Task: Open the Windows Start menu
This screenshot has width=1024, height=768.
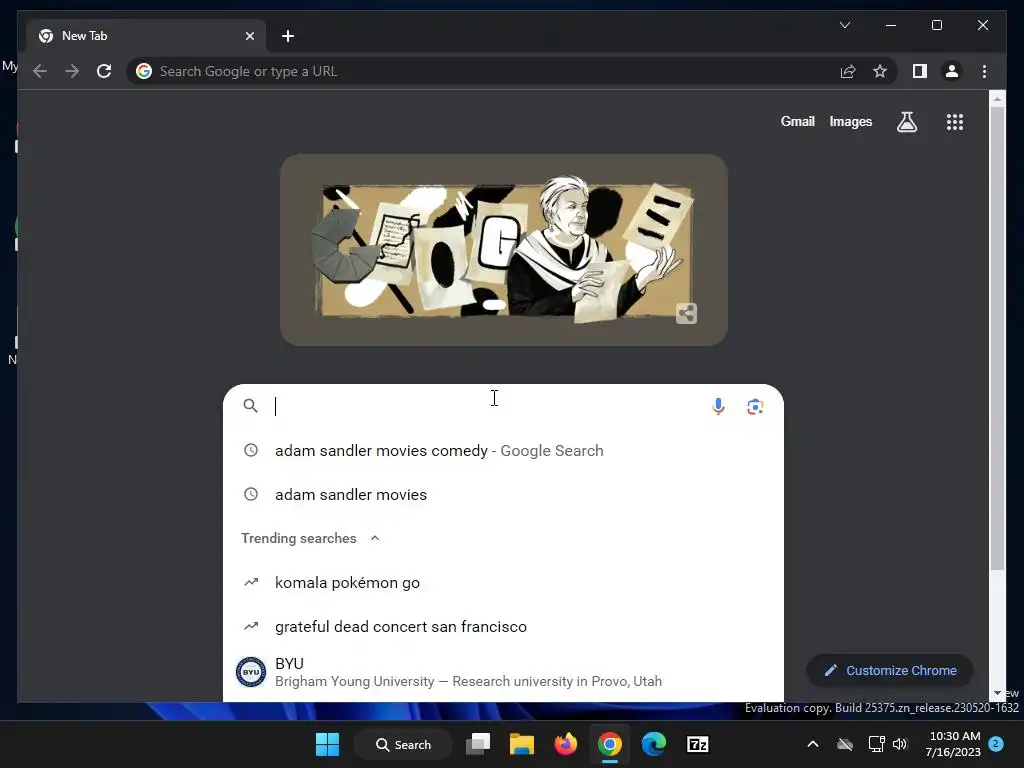Action: pyautogui.click(x=327, y=744)
